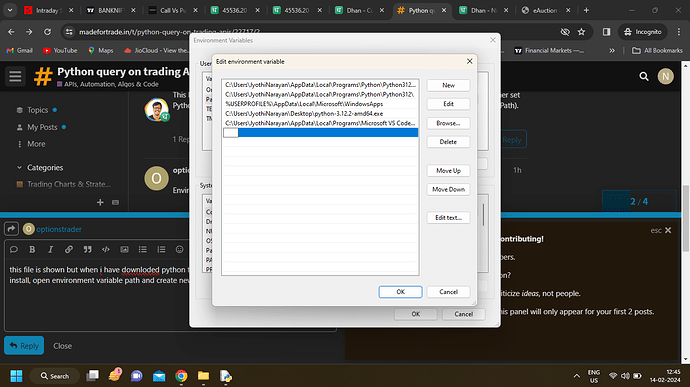Open Trading Charts & Strategies category

click(64, 184)
